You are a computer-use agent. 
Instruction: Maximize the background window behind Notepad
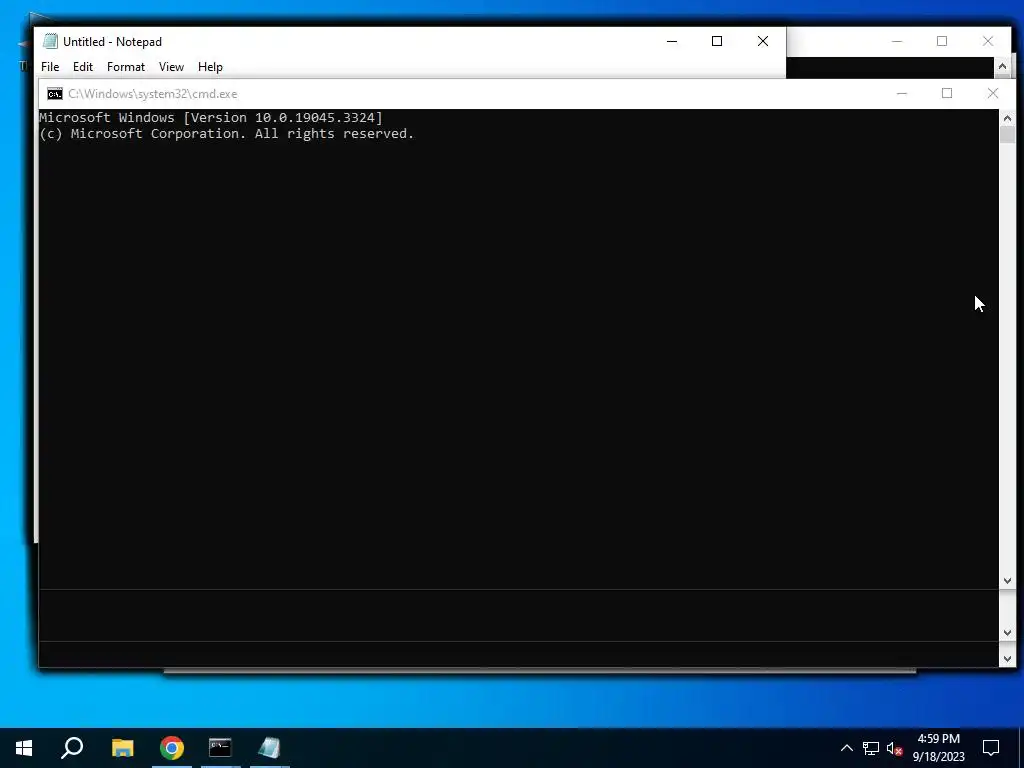(x=942, y=41)
